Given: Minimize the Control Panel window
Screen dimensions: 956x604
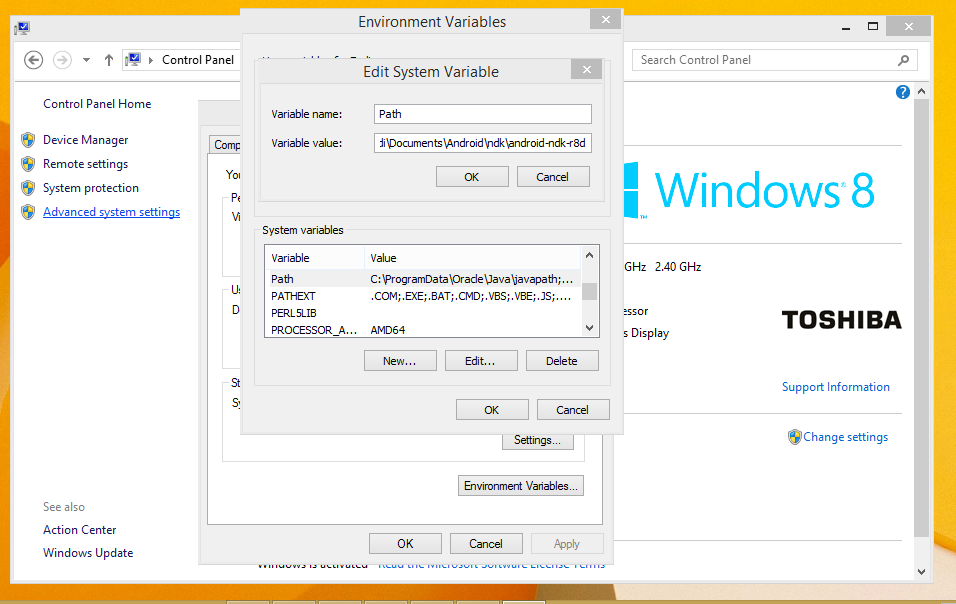Looking at the screenshot, I should point(846,27).
